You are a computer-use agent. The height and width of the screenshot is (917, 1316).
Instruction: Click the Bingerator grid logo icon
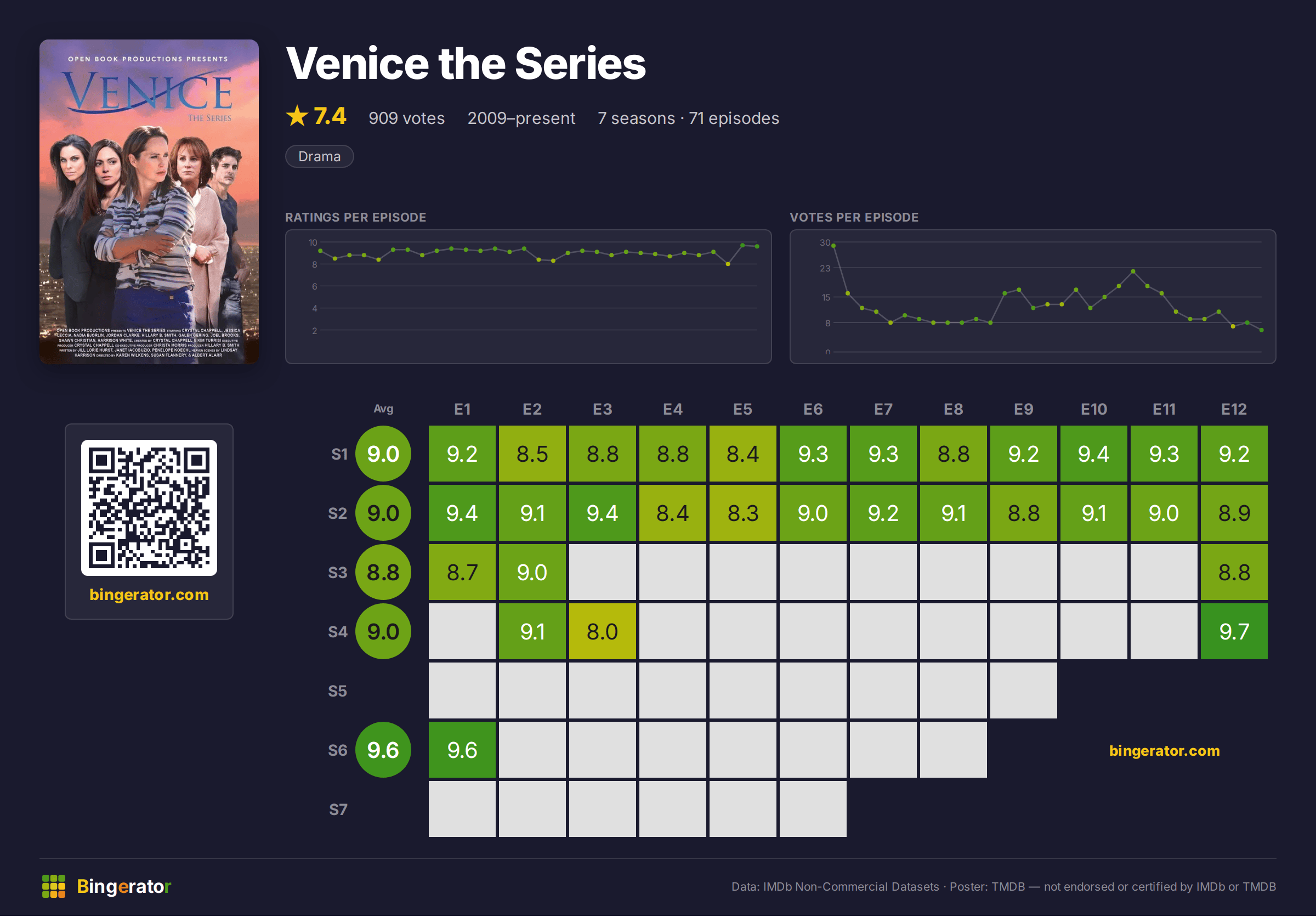point(54,887)
